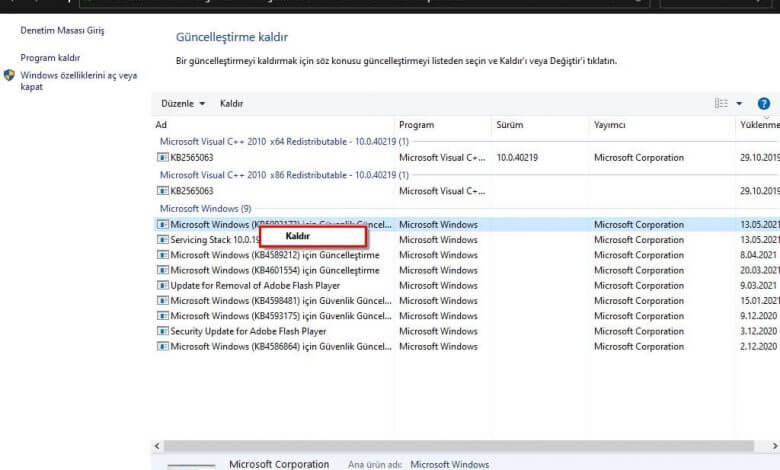Click the icon of the highlighted Microsoft Windows update
The image size is (780, 470).
click(162, 224)
